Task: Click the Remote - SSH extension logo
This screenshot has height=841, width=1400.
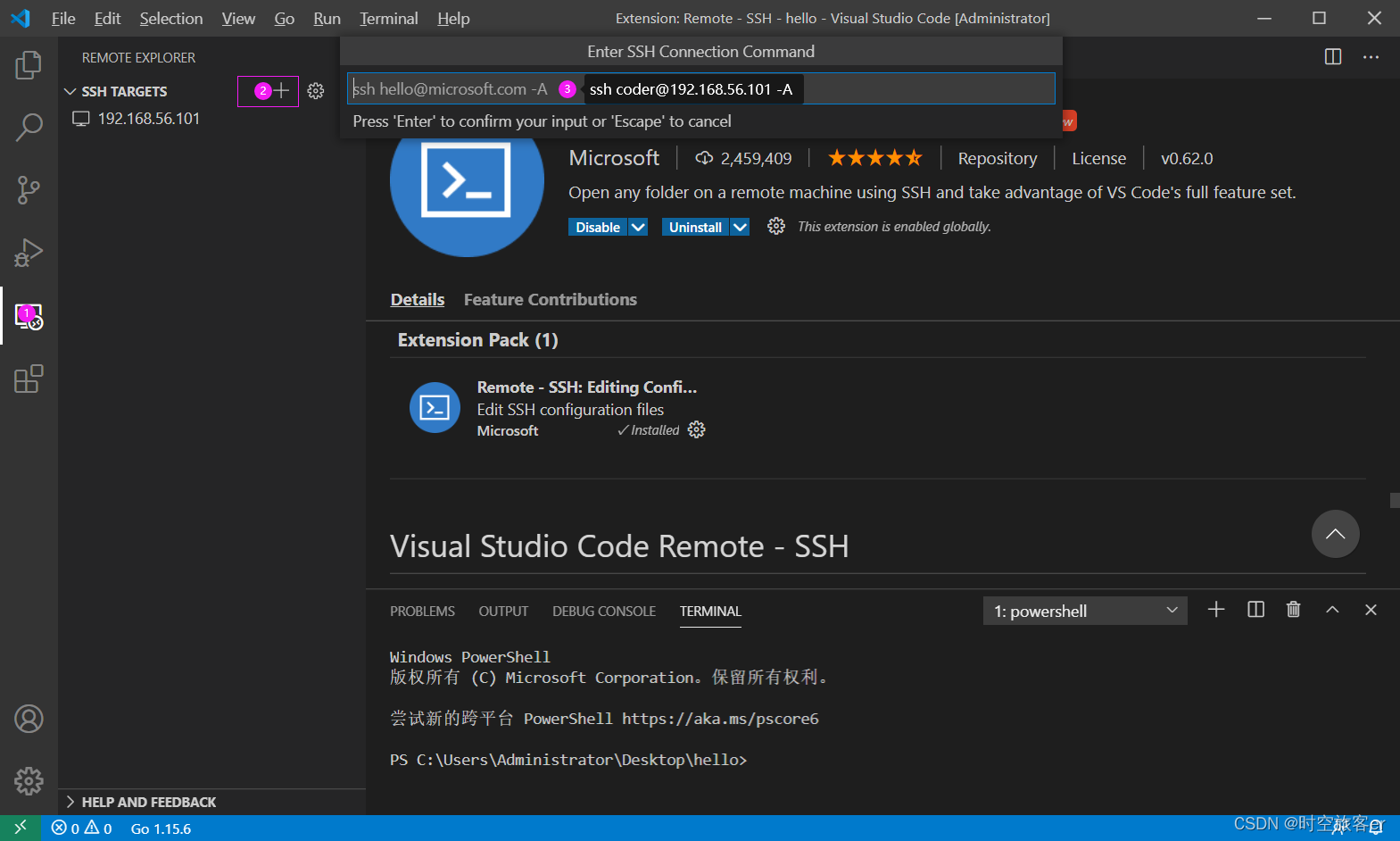Action: [467, 181]
